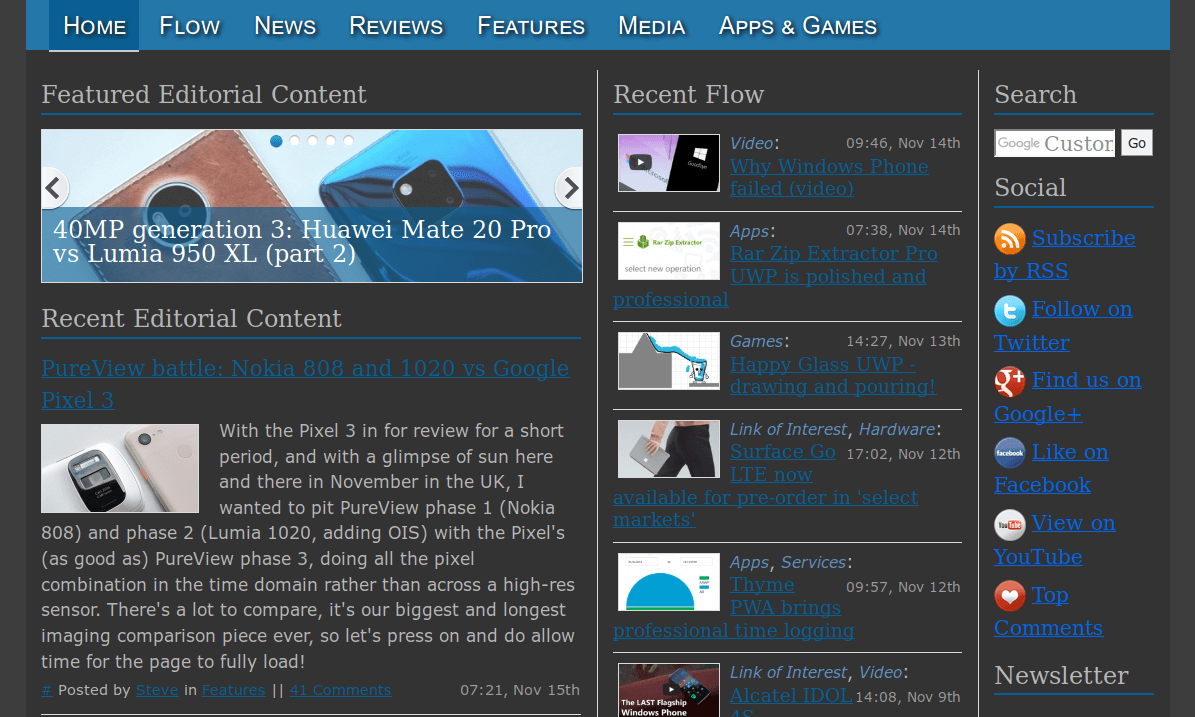Open the Apps category tag at 07:38
The image size is (1195, 717).
[750, 231]
